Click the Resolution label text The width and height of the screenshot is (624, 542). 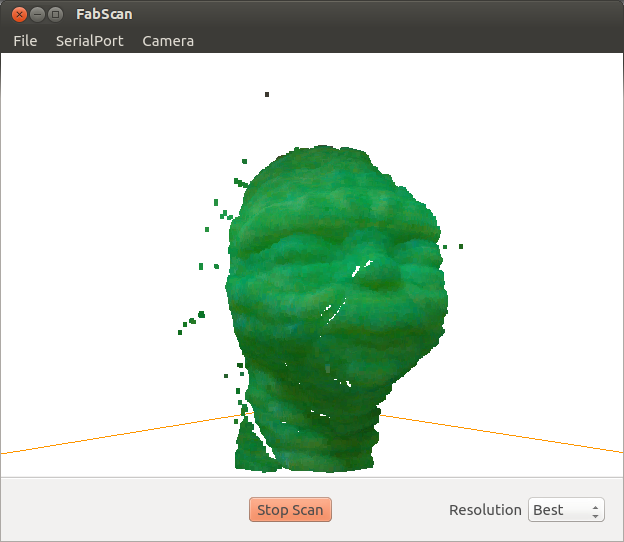[x=485, y=510]
